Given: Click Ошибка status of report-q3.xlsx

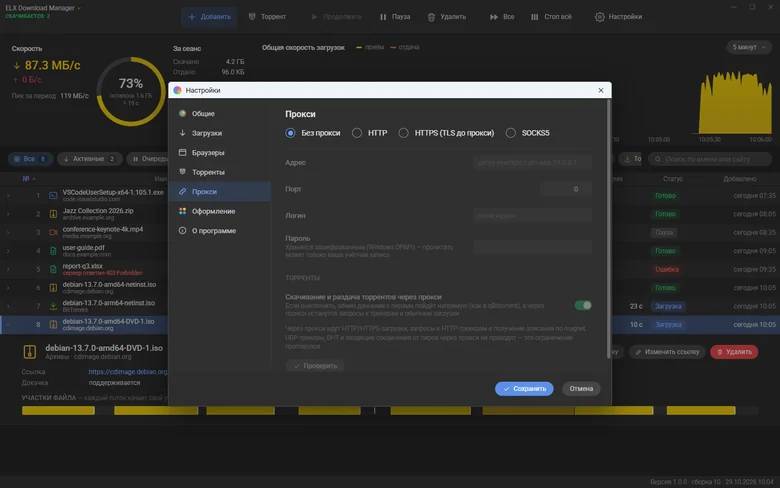Looking at the screenshot, I should [667, 269].
